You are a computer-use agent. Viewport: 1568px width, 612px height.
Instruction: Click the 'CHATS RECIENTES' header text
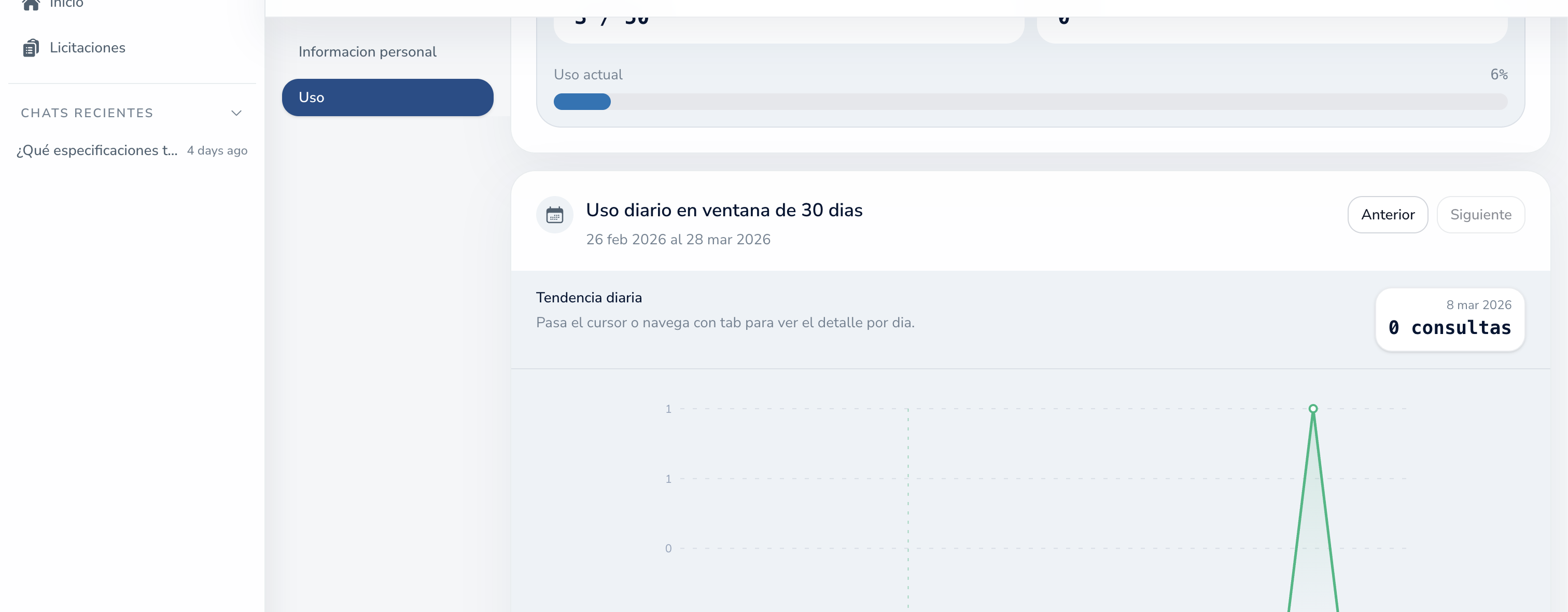87,113
